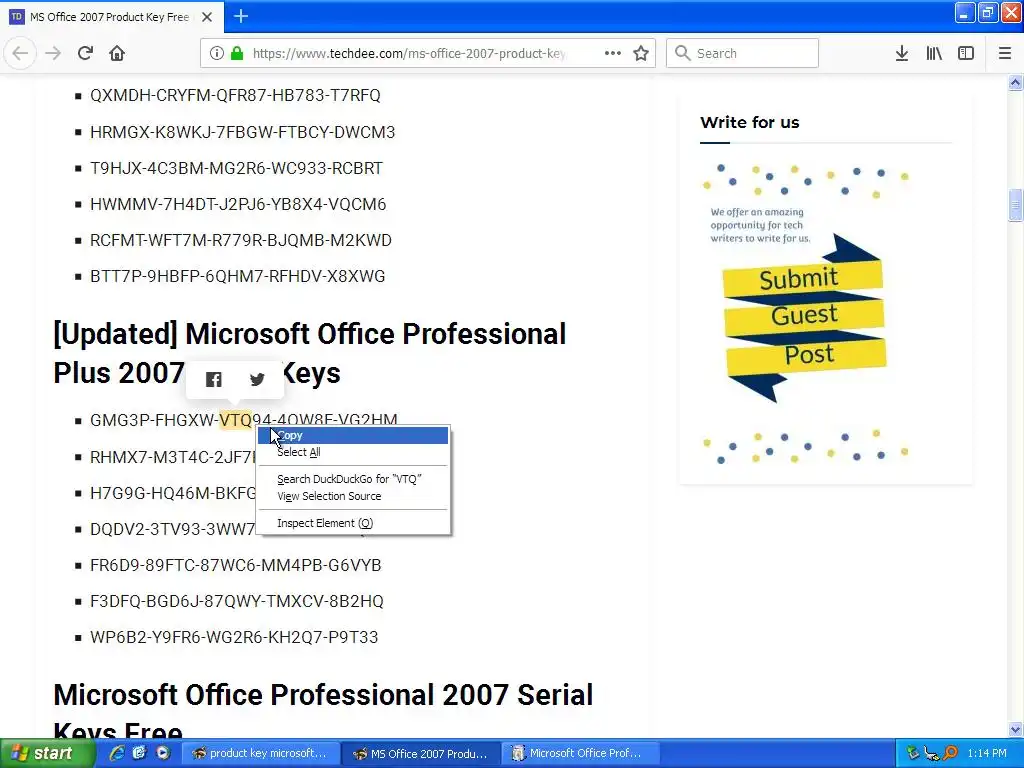This screenshot has width=1024, height=768.
Task: Switch to MS Office 2007 Produ taskbar window
Action: coord(421,753)
